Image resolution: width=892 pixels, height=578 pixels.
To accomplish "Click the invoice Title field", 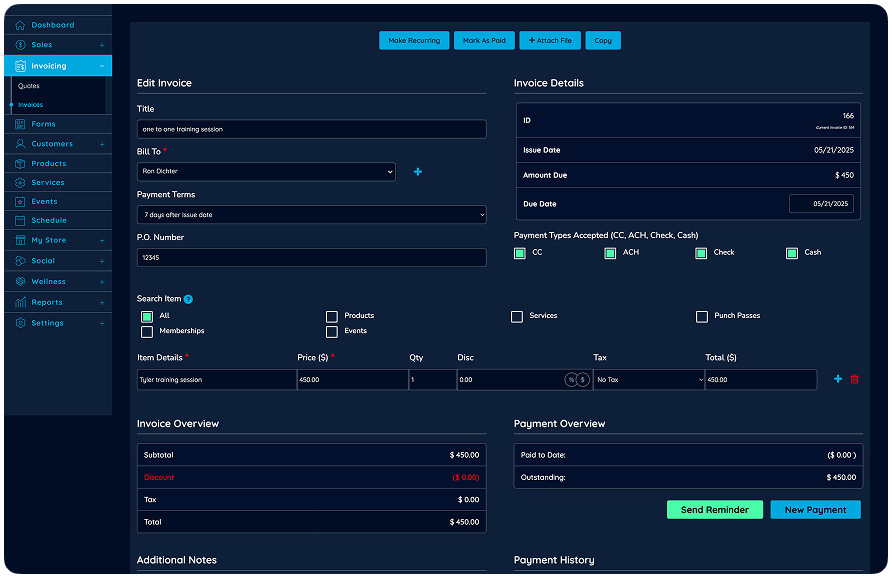I will [x=312, y=129].
